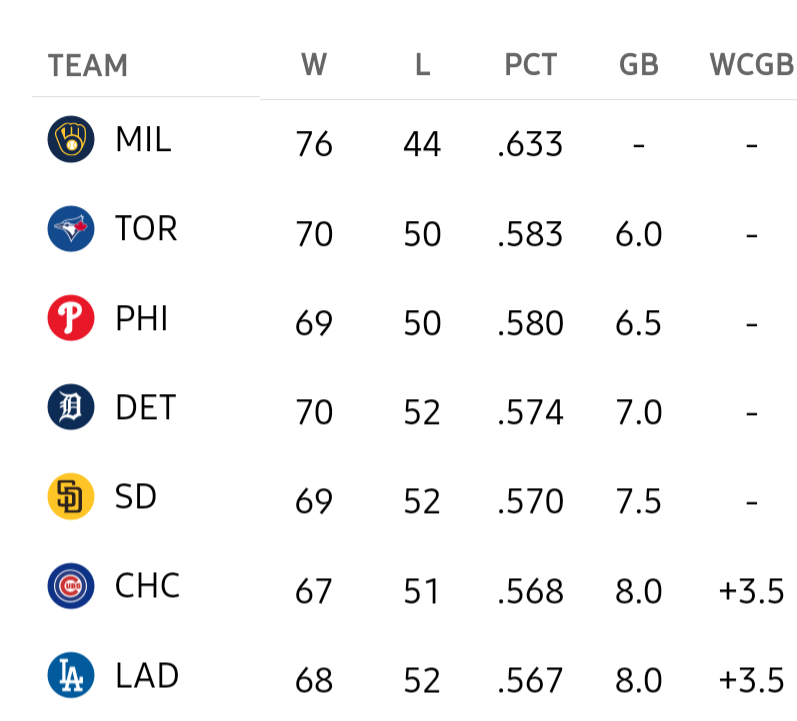This screenshot has width=797, height=721.
Task: Open the CHC team name link
Action: point(148,585)
